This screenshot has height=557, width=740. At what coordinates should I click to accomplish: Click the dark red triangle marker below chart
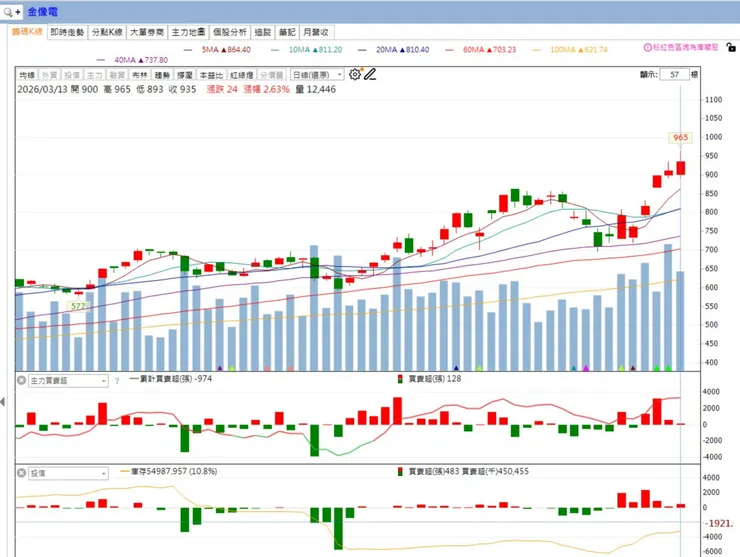point(633,368)
